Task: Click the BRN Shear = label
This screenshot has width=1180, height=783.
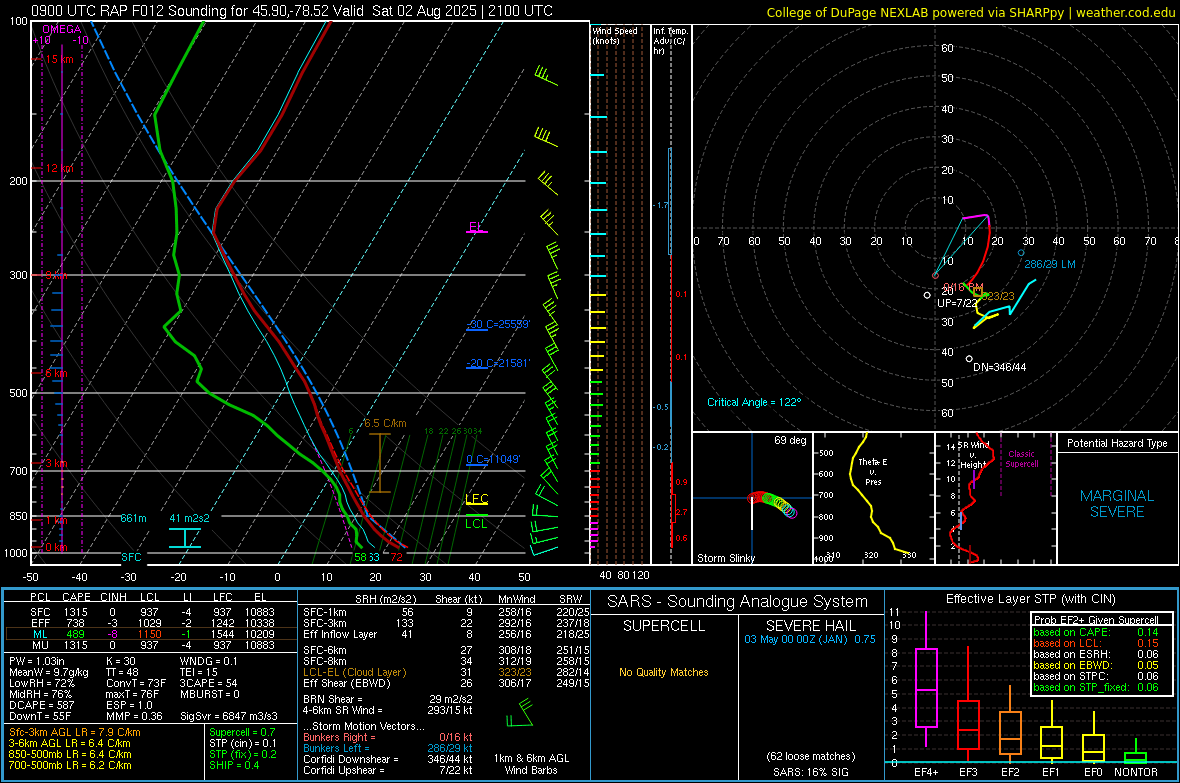Action: click(x=333, y=699)
